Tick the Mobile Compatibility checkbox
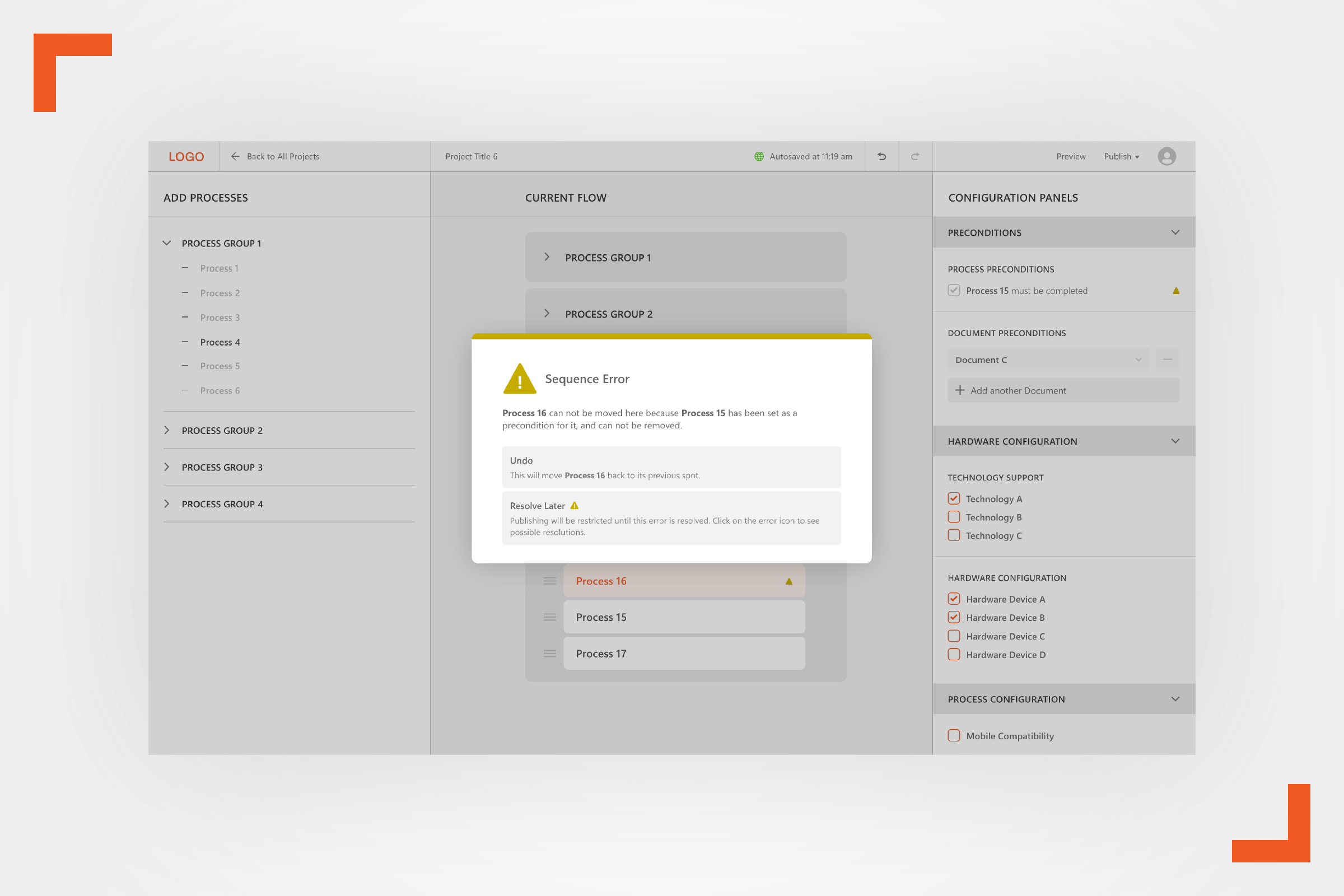The width and height of the screenshot is (1344, 896). point(954,735)
